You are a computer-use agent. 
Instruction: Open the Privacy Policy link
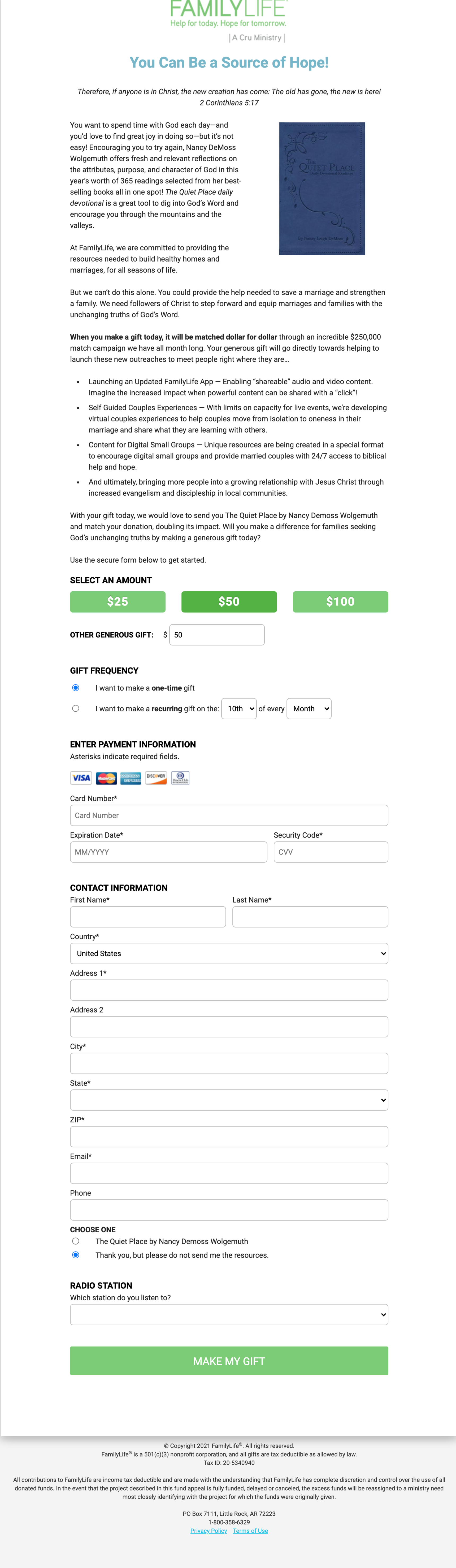209,1531
